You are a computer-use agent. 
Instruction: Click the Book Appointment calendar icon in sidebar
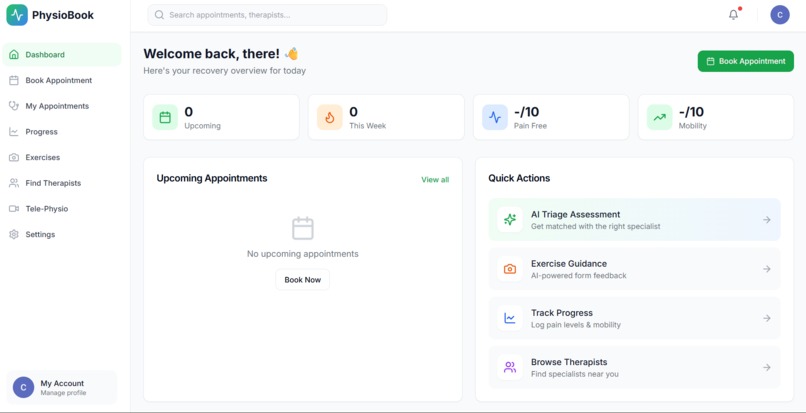14,80
